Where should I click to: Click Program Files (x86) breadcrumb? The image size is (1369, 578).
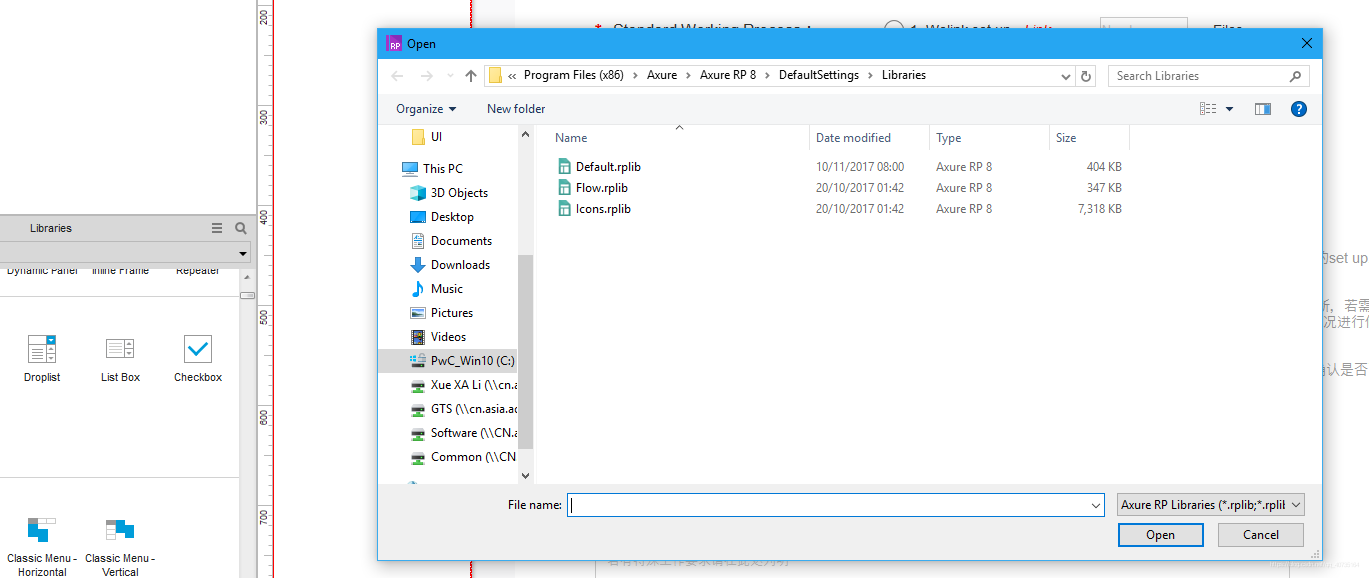pyautogui.click(x=574, y=76)
